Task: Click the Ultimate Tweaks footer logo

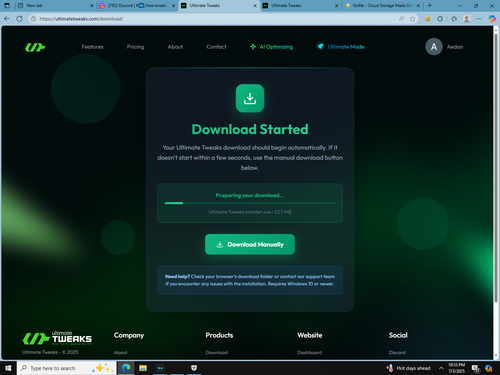Action: (x=57, y=338)
